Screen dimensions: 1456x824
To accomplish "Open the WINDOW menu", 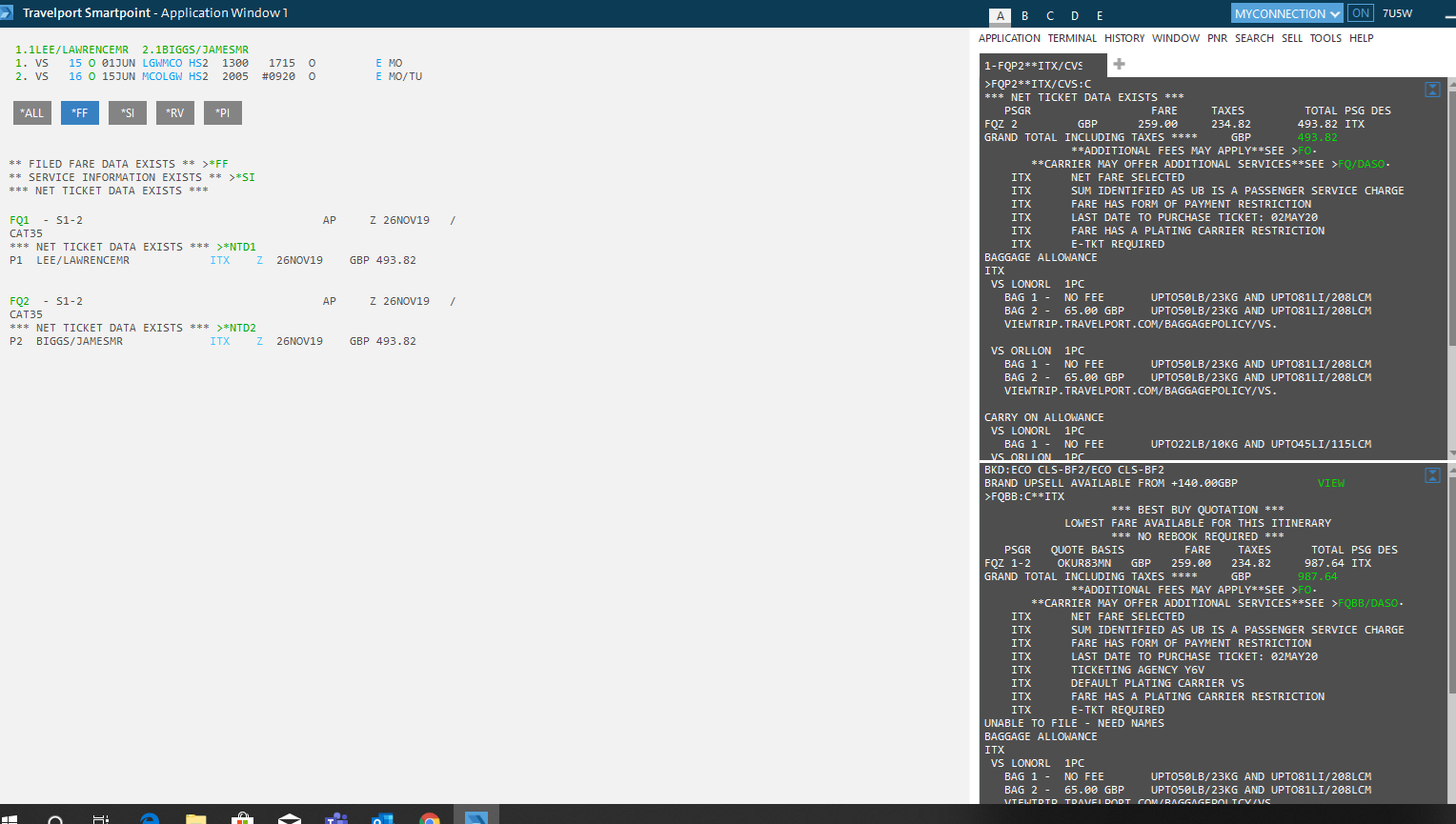I will point(1176,38).
